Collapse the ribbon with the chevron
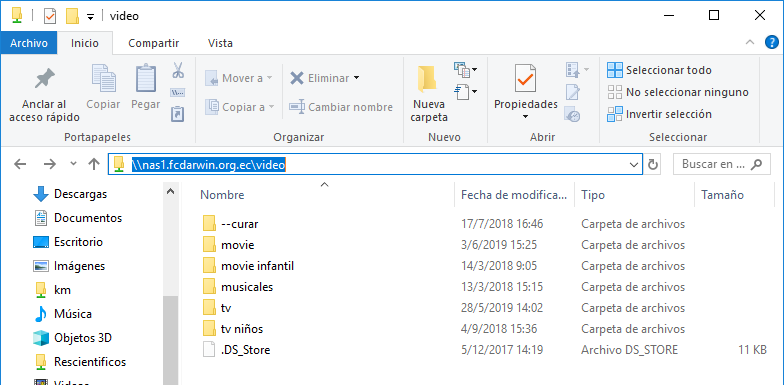The width and height of the screenshot is (784, 385). [750, 42]
